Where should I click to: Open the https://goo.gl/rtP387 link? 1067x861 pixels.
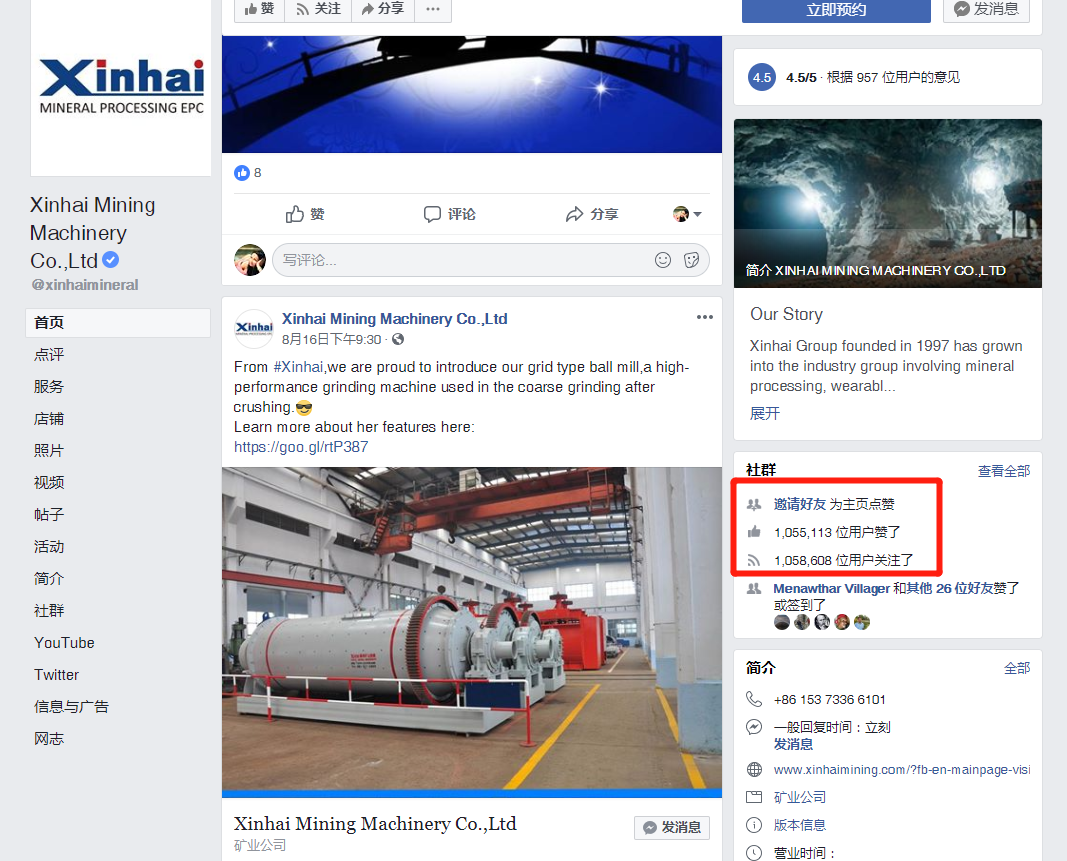[x=301, y=447]
